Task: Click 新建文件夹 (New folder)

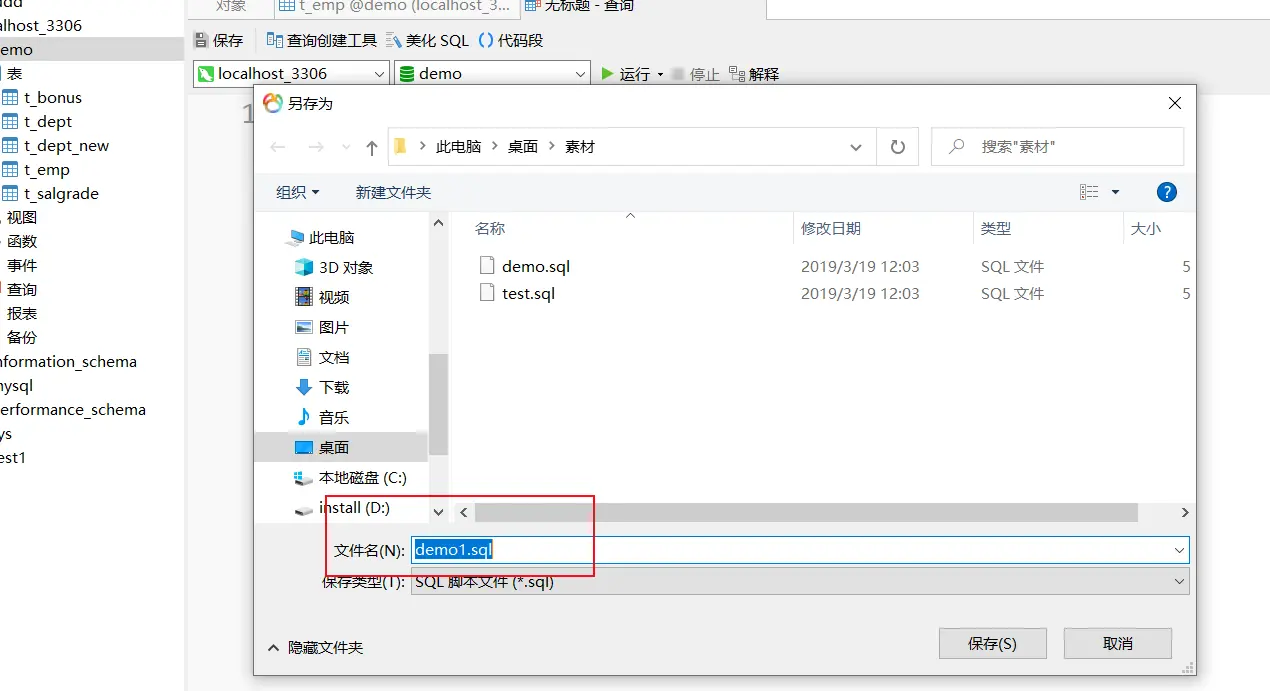Action: (x=393, y=192)
